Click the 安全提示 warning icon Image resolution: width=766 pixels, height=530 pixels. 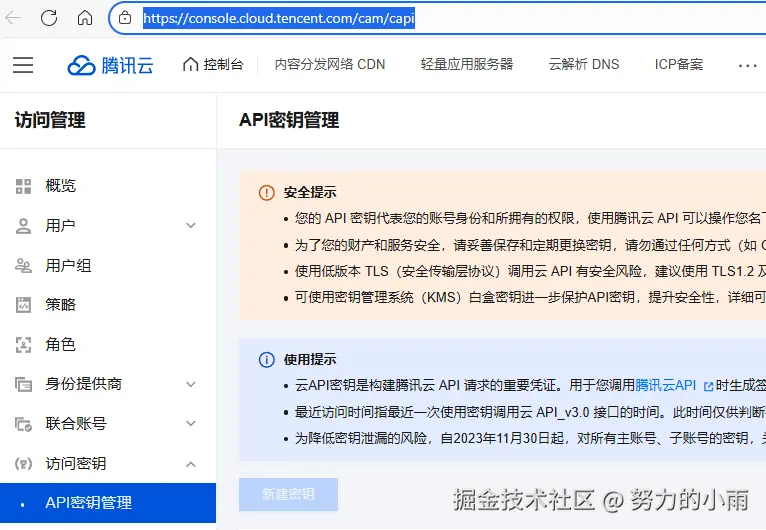click(x=266, y=192)
